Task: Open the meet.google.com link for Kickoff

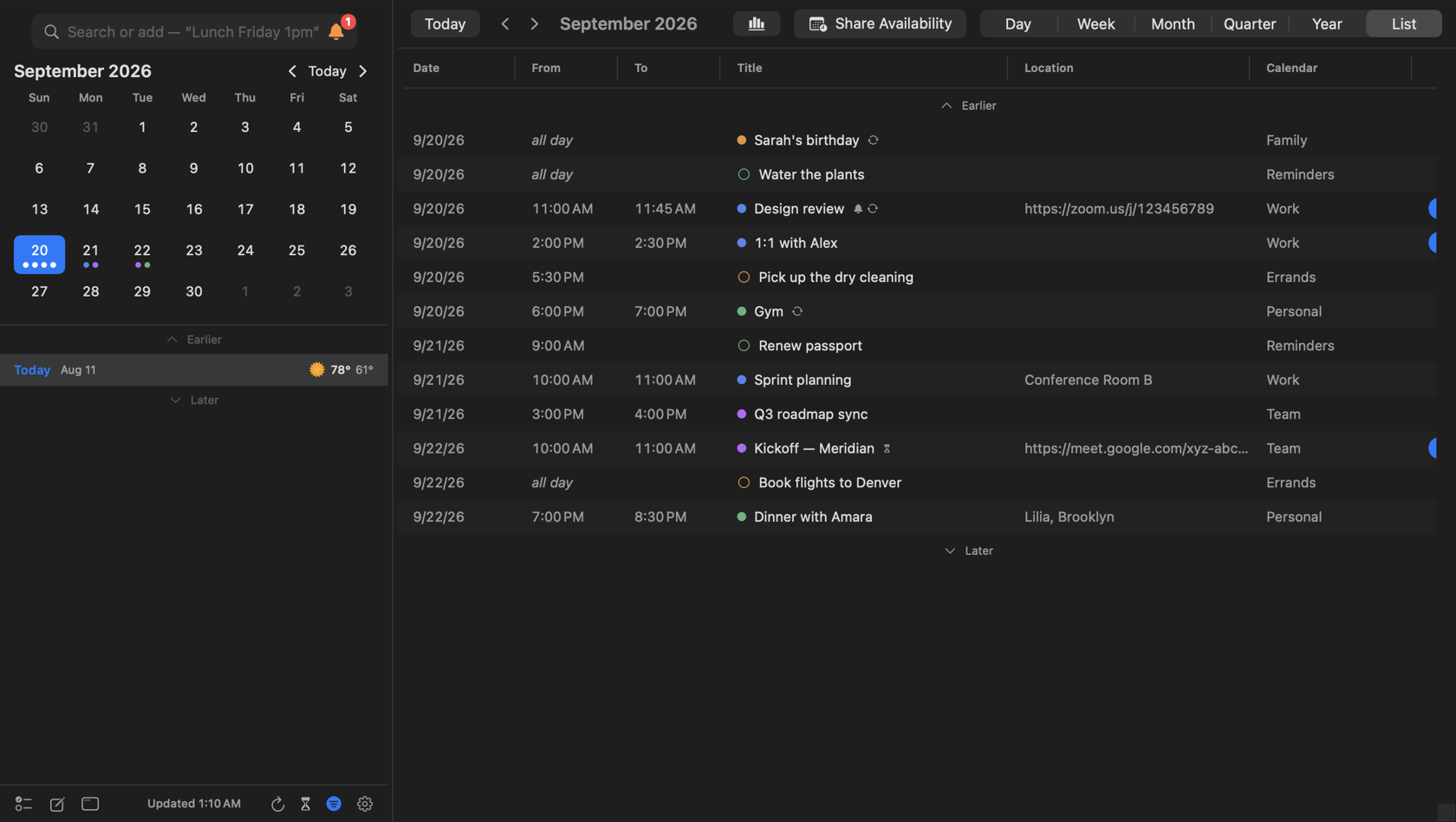Action: point(1136,448)
